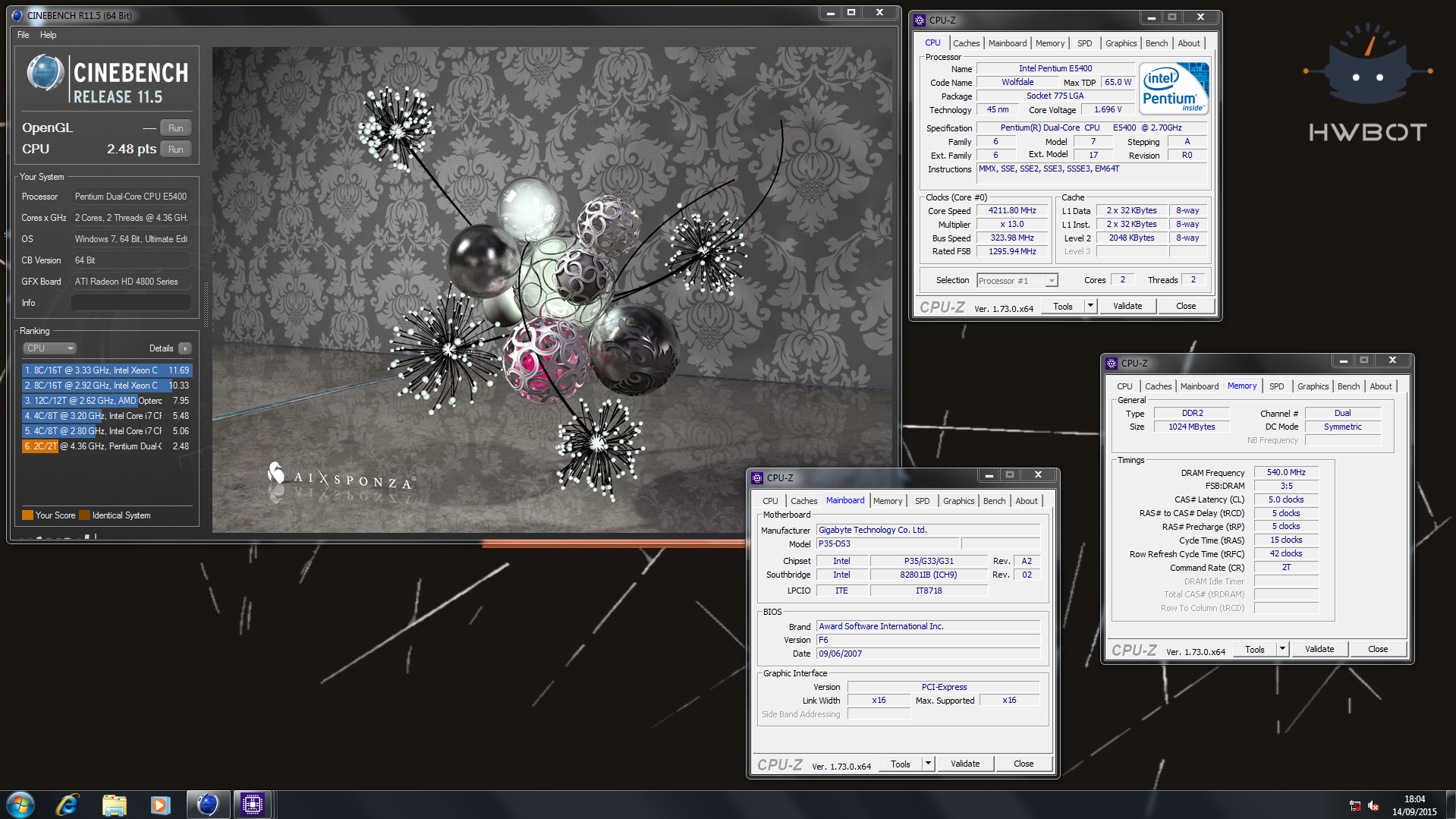Open Windows Media Player taskbar icon
The width and height of the screenshot is (1456, 819).
pyautogui.click(x=160, y=805)
